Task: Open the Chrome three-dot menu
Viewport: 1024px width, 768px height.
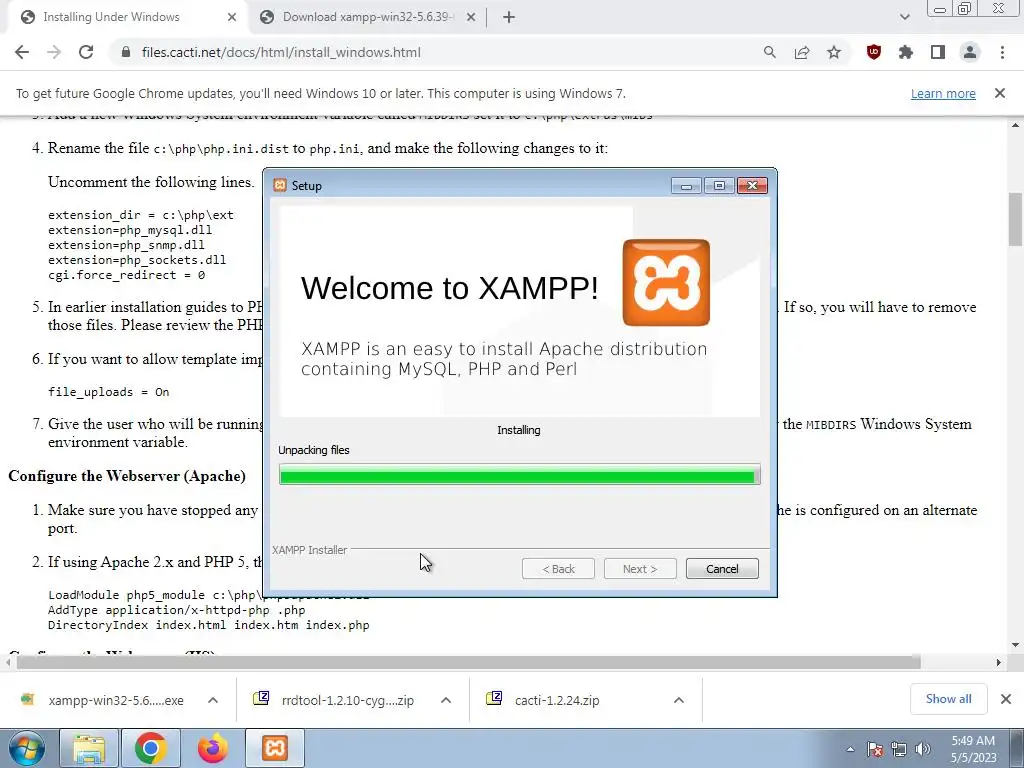Action: click(1002, 52)
